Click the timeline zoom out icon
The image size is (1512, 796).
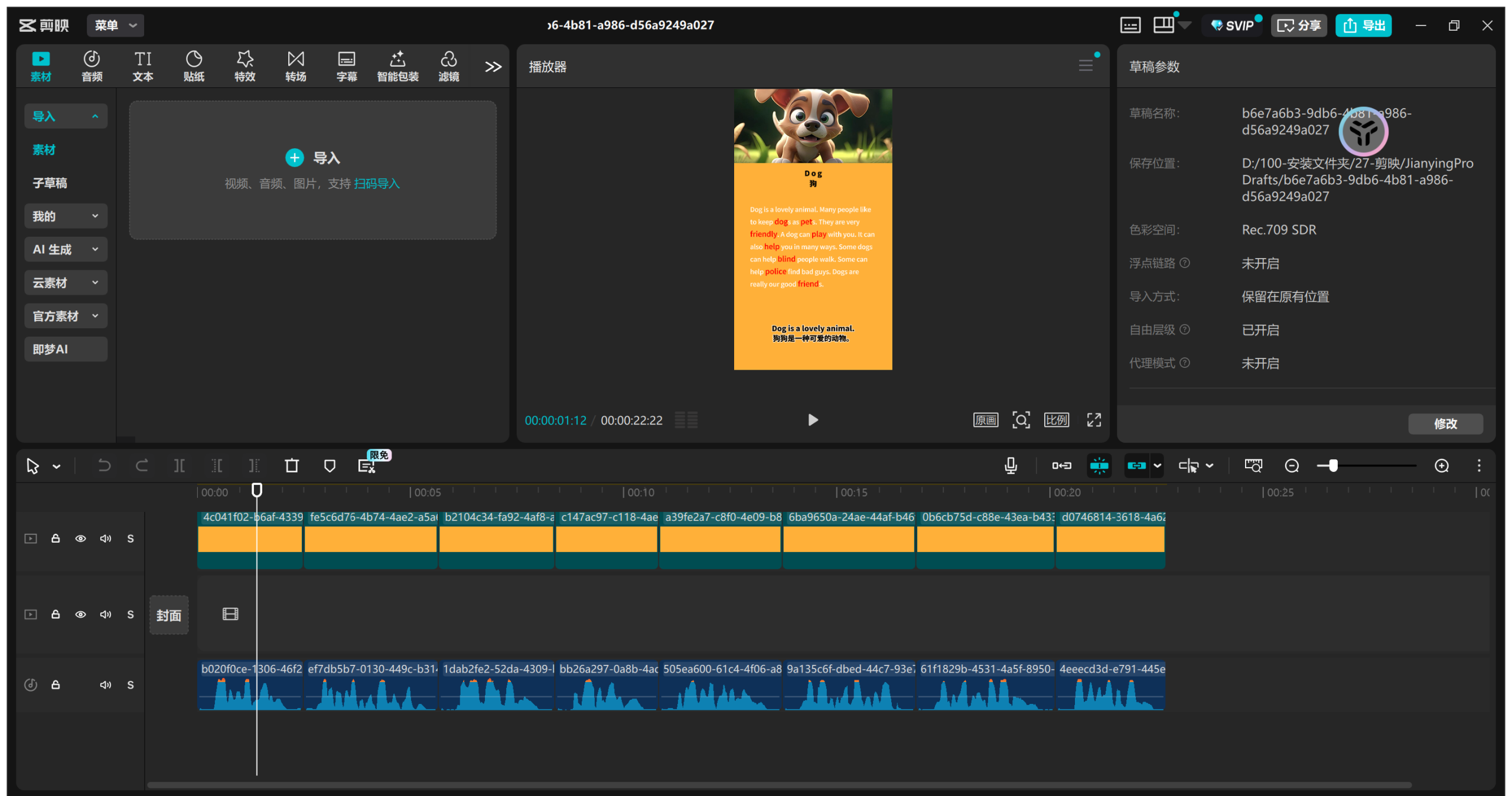pos(1292,465)
